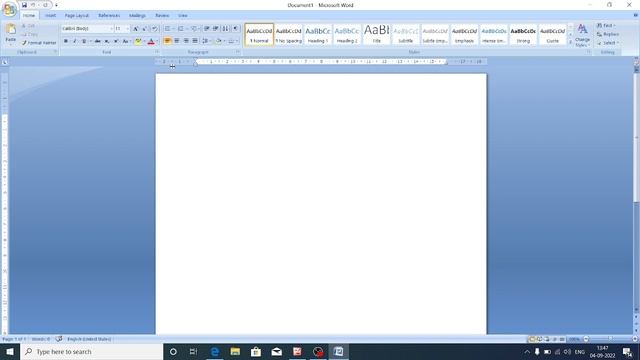
Task: Apply the Title style
Action: point(376,34)
